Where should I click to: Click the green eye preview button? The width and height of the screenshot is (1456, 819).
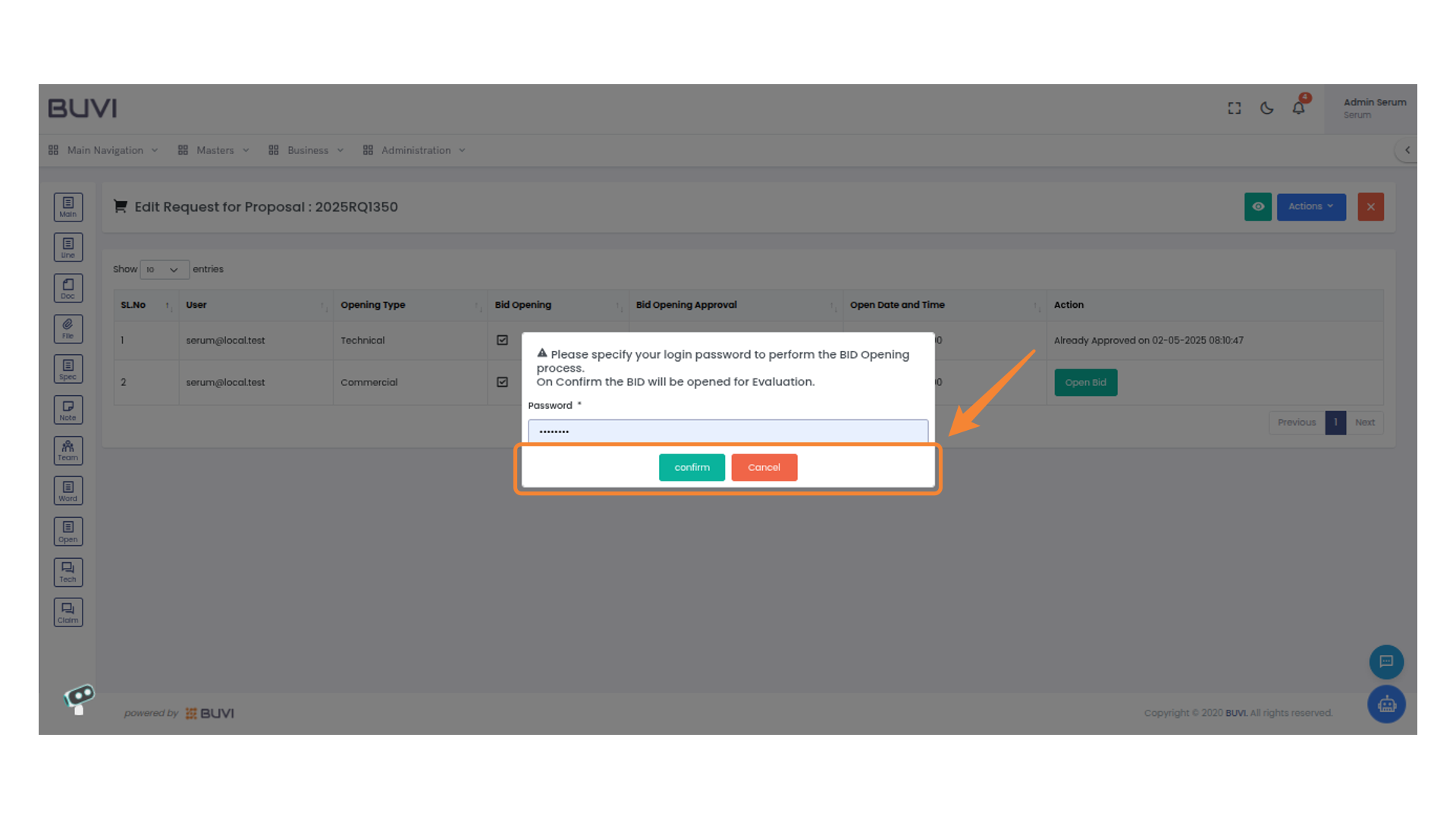(x=1258, y=206)
